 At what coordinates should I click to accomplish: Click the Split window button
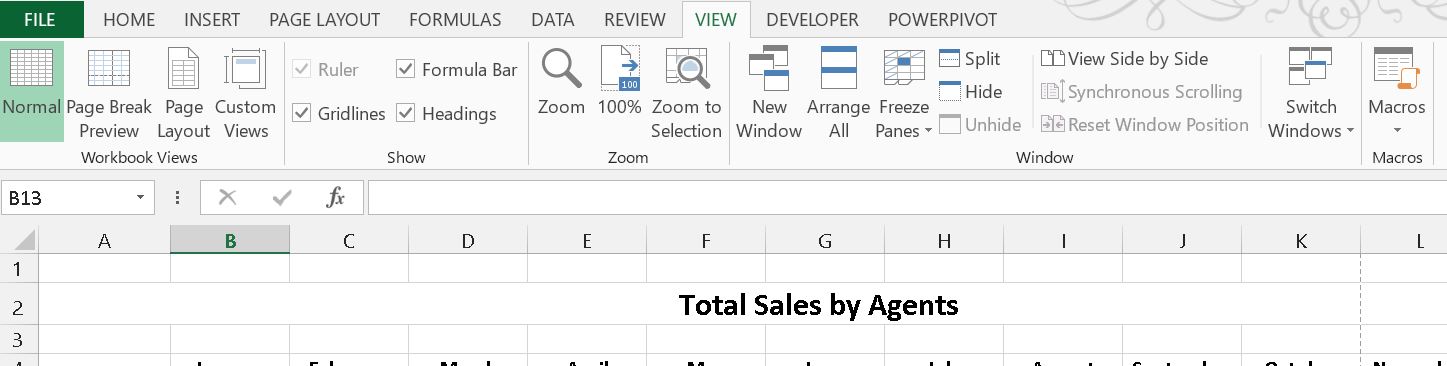pyautogui.click(x=970, y=59)
